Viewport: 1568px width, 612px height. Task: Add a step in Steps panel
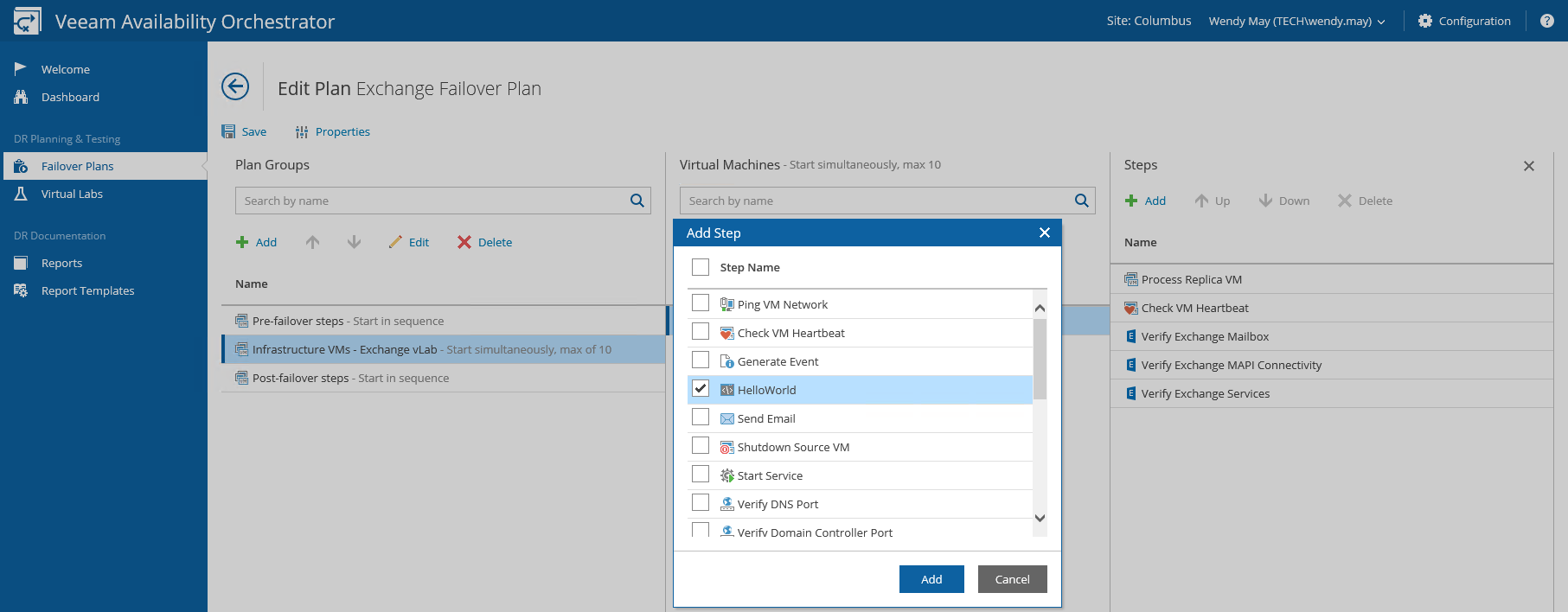click(1145, 201)
